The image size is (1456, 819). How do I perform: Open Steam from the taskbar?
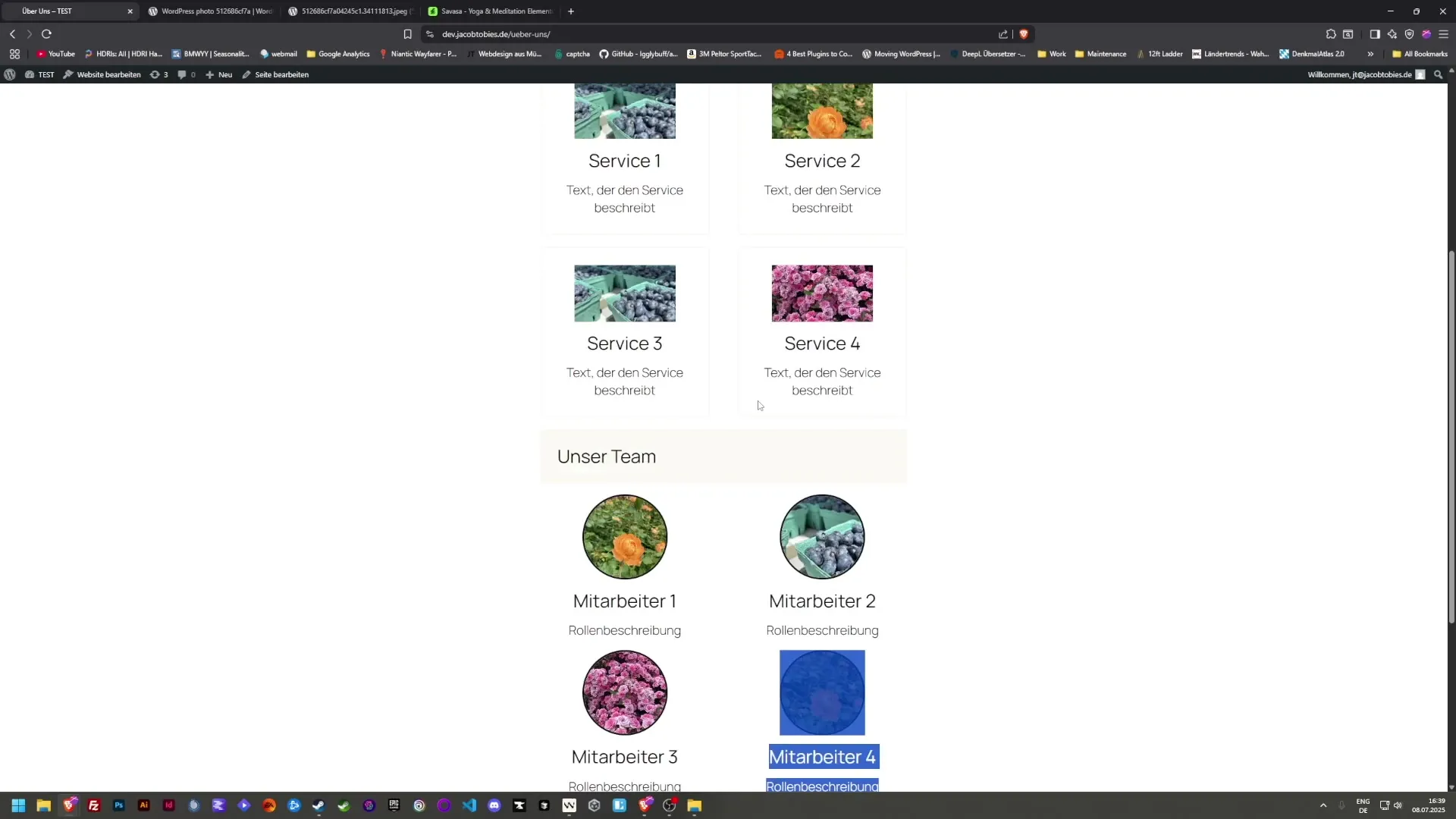[x=319, y=805]
